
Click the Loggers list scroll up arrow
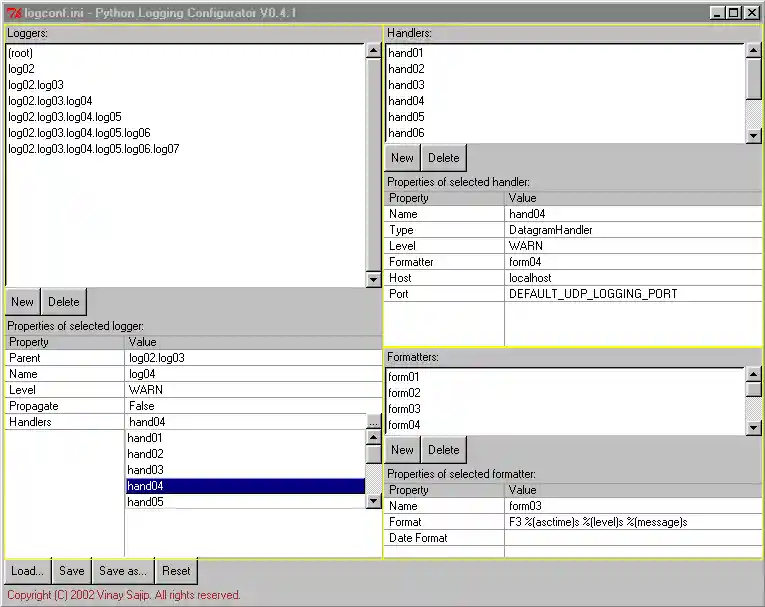pos(373,51)
